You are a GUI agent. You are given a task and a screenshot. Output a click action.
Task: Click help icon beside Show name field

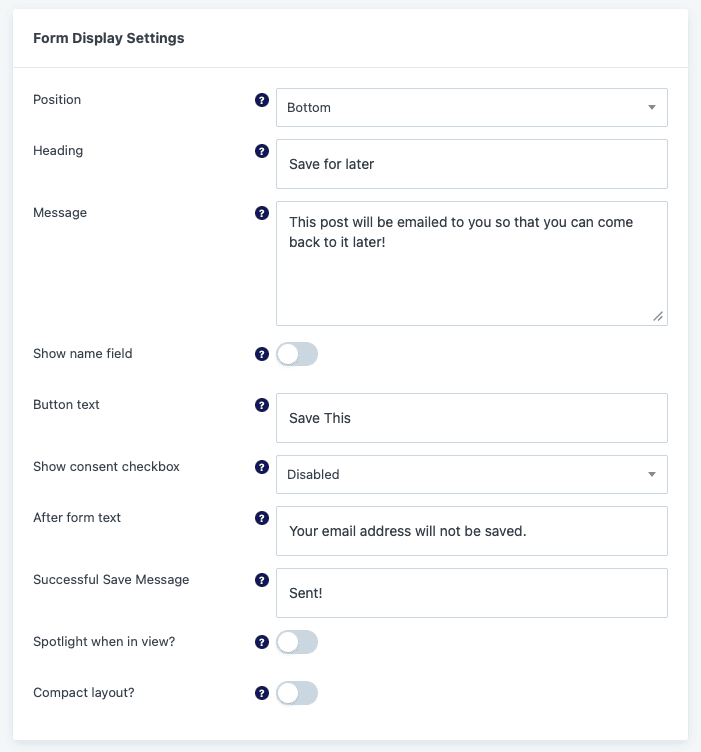[x=261, y=354]
